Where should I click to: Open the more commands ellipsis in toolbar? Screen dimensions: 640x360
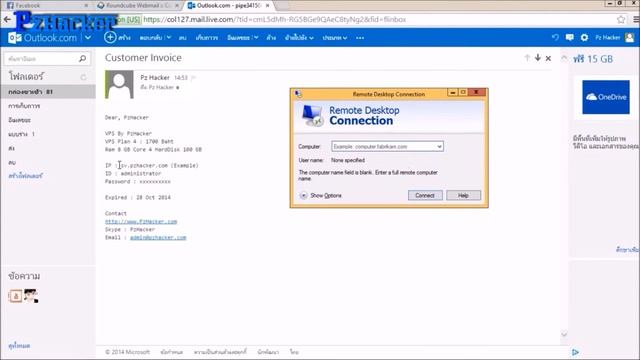tap(360, 38)
